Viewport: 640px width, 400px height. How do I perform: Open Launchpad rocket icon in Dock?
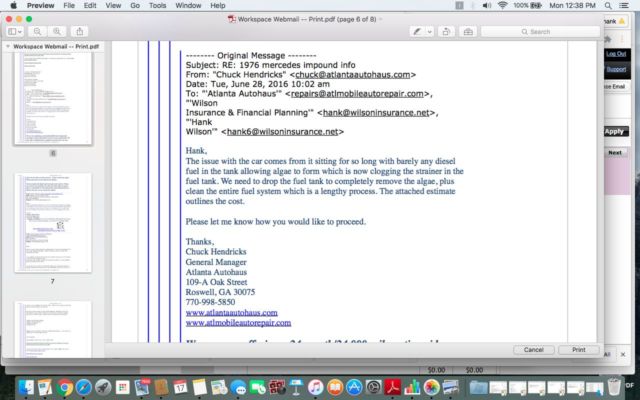point(103,387)
